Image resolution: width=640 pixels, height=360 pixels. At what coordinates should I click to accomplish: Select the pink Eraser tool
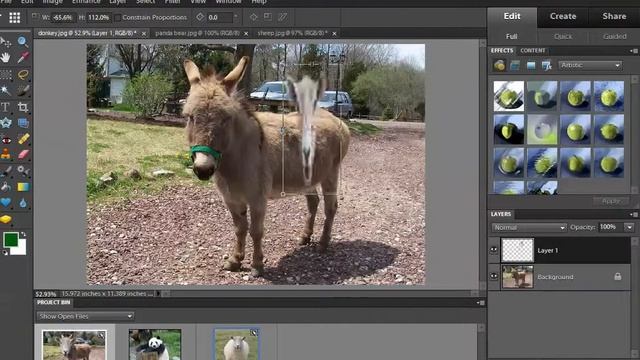click(23, 155)
